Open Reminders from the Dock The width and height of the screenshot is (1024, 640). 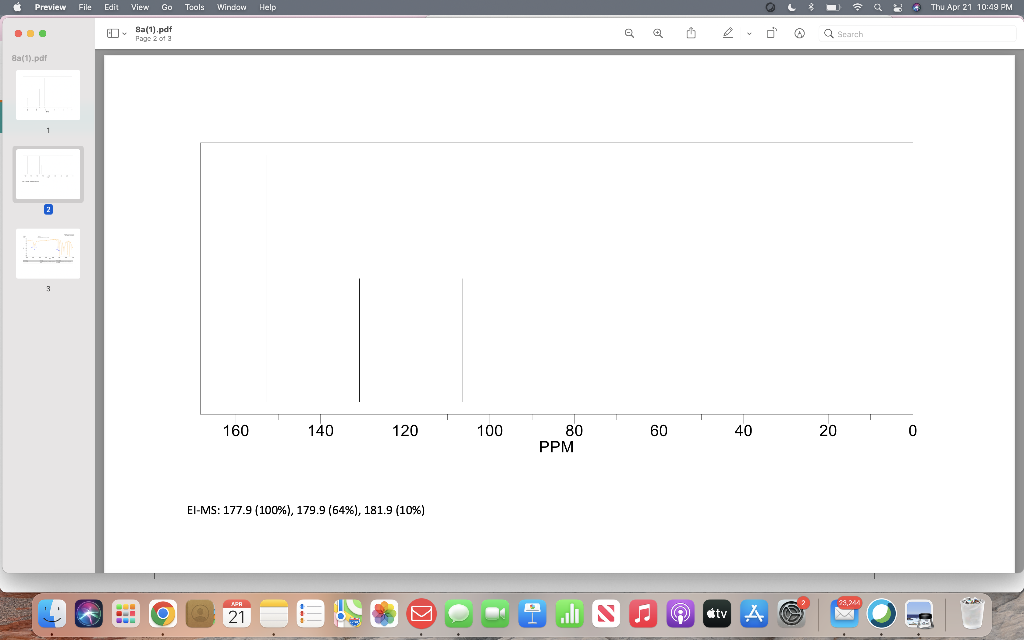(x=311, y=614)
